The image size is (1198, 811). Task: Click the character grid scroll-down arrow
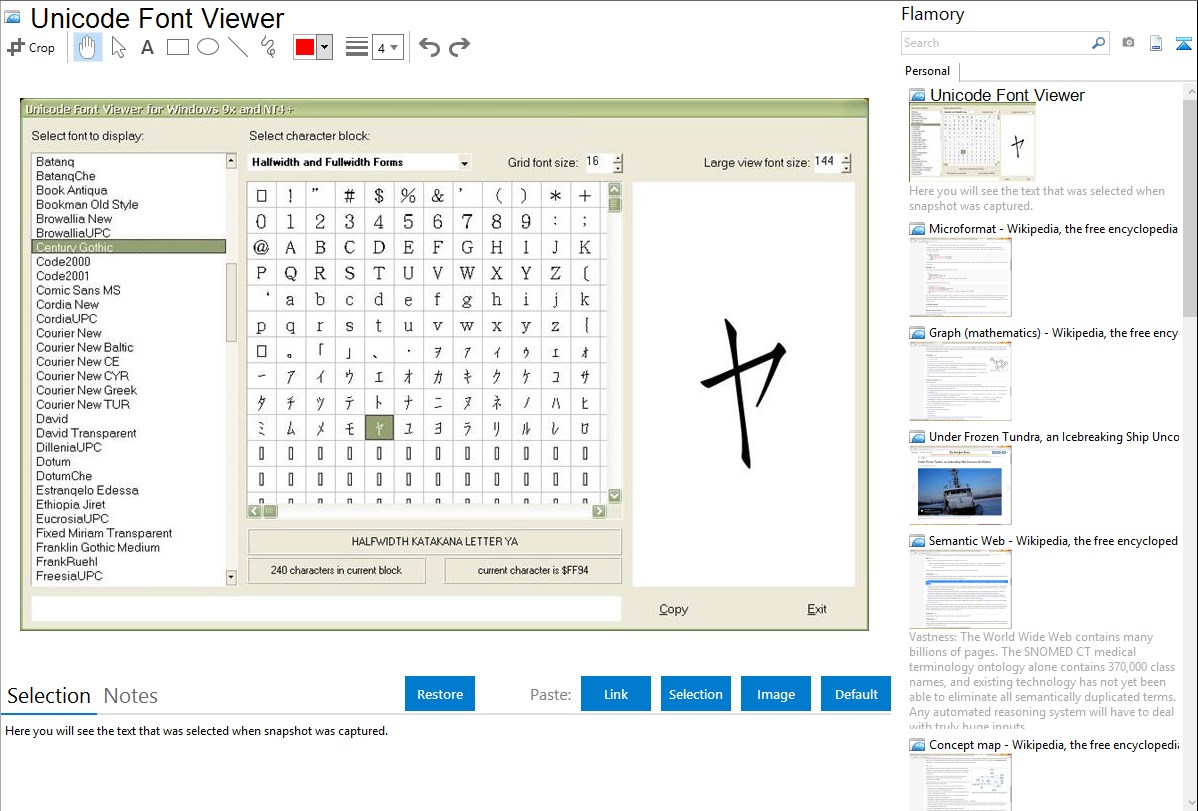coord(614,496)
